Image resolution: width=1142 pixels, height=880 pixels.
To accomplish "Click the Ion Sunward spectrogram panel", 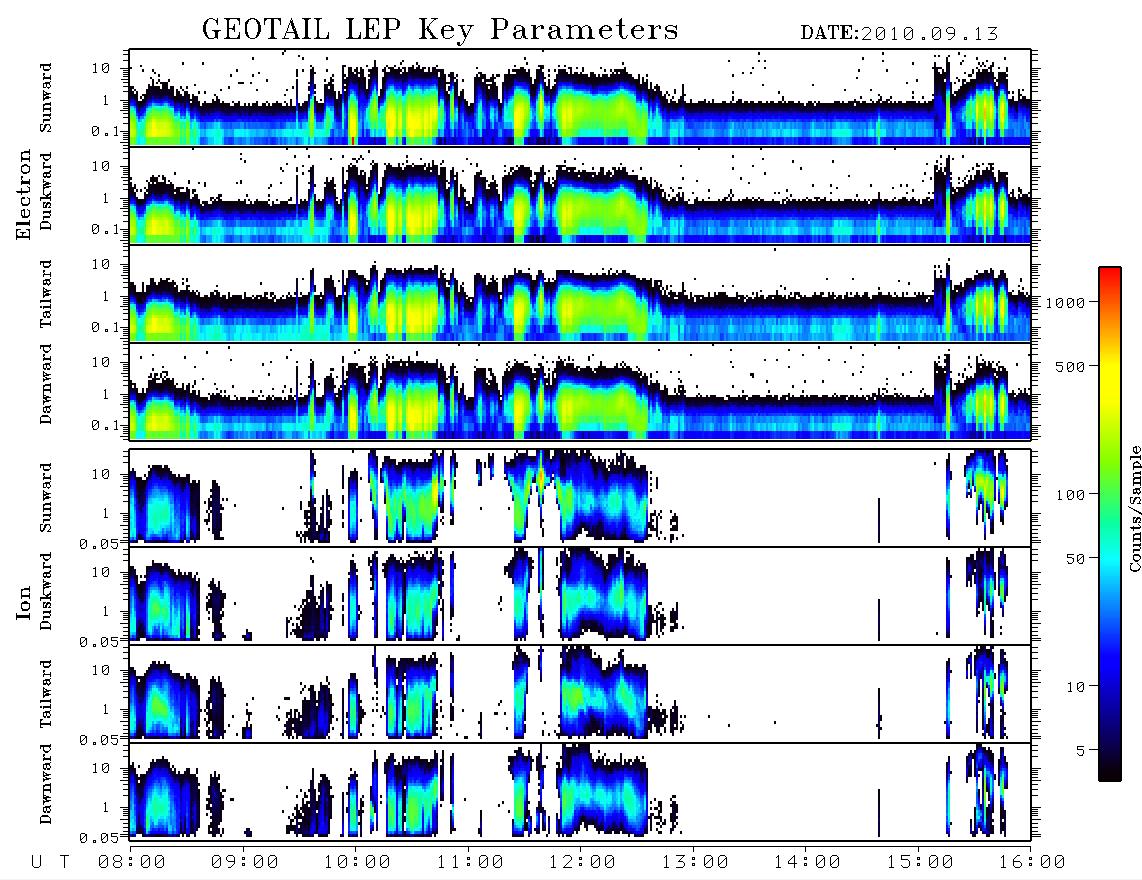I will pyautogui.click(x=580, y=498).
